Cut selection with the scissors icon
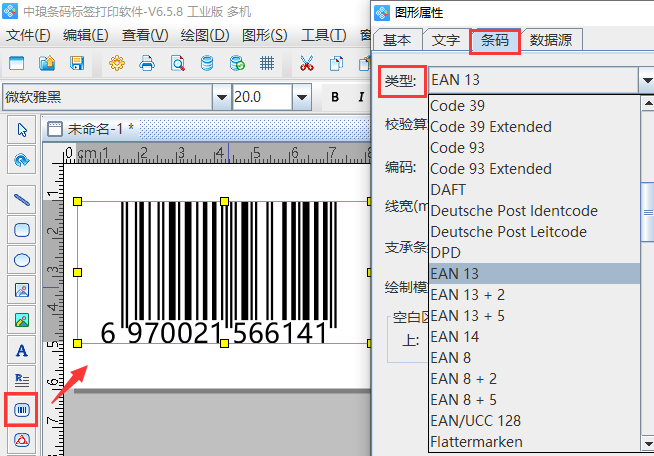 (x=307, y=63)
